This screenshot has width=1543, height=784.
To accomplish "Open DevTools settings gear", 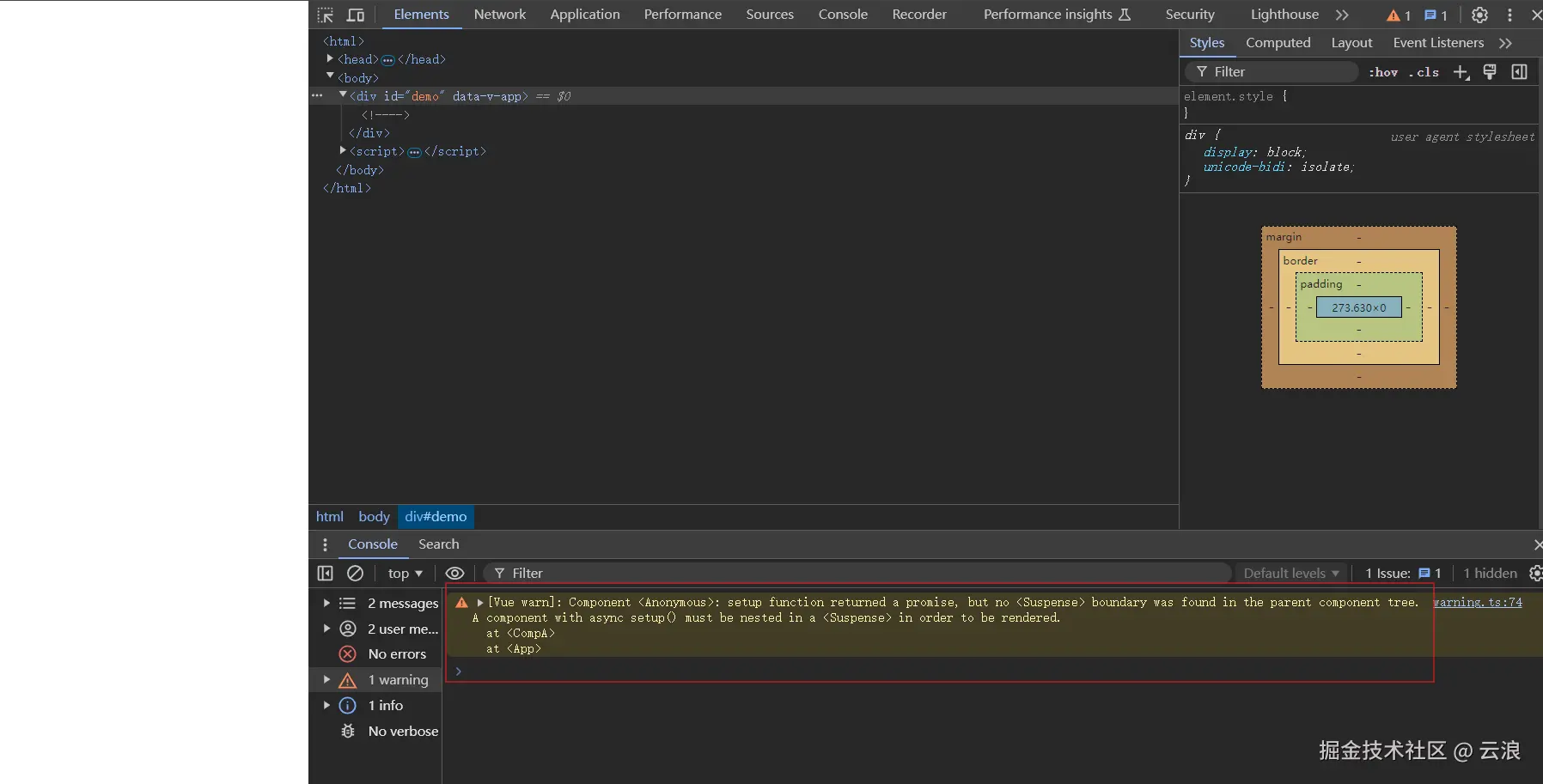I will pos(1479,15).
